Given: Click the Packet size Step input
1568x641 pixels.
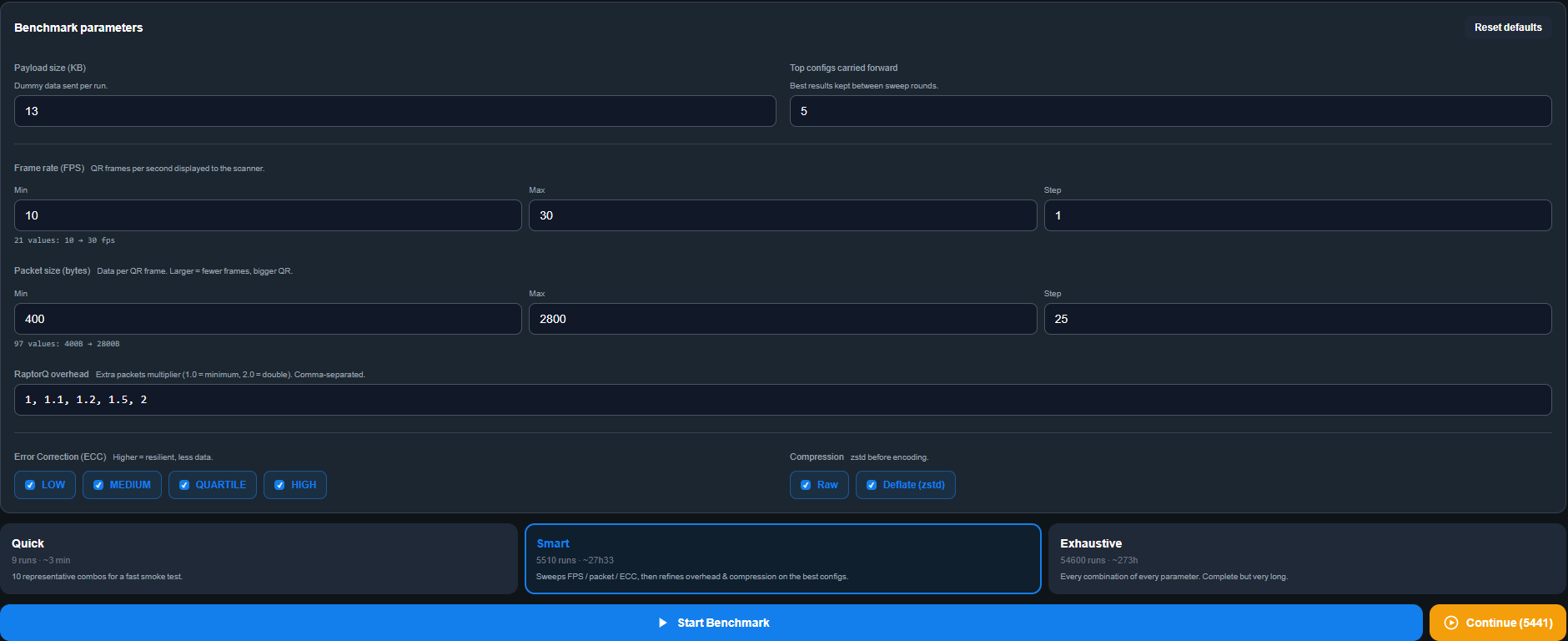Looking at the screenshot, I should [x=1298, y=319].
